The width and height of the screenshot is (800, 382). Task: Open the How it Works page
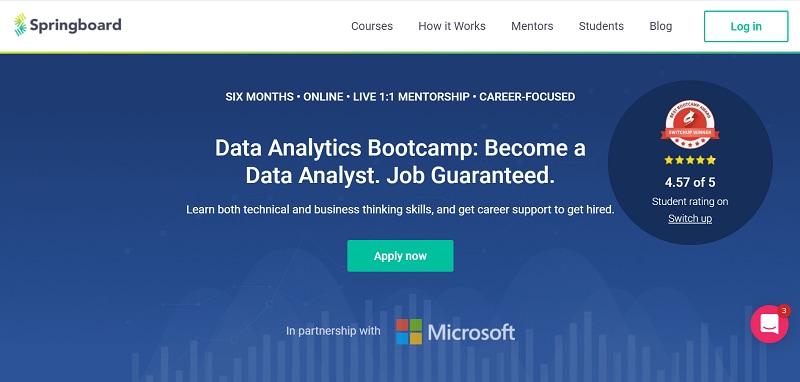click(452, 26)
